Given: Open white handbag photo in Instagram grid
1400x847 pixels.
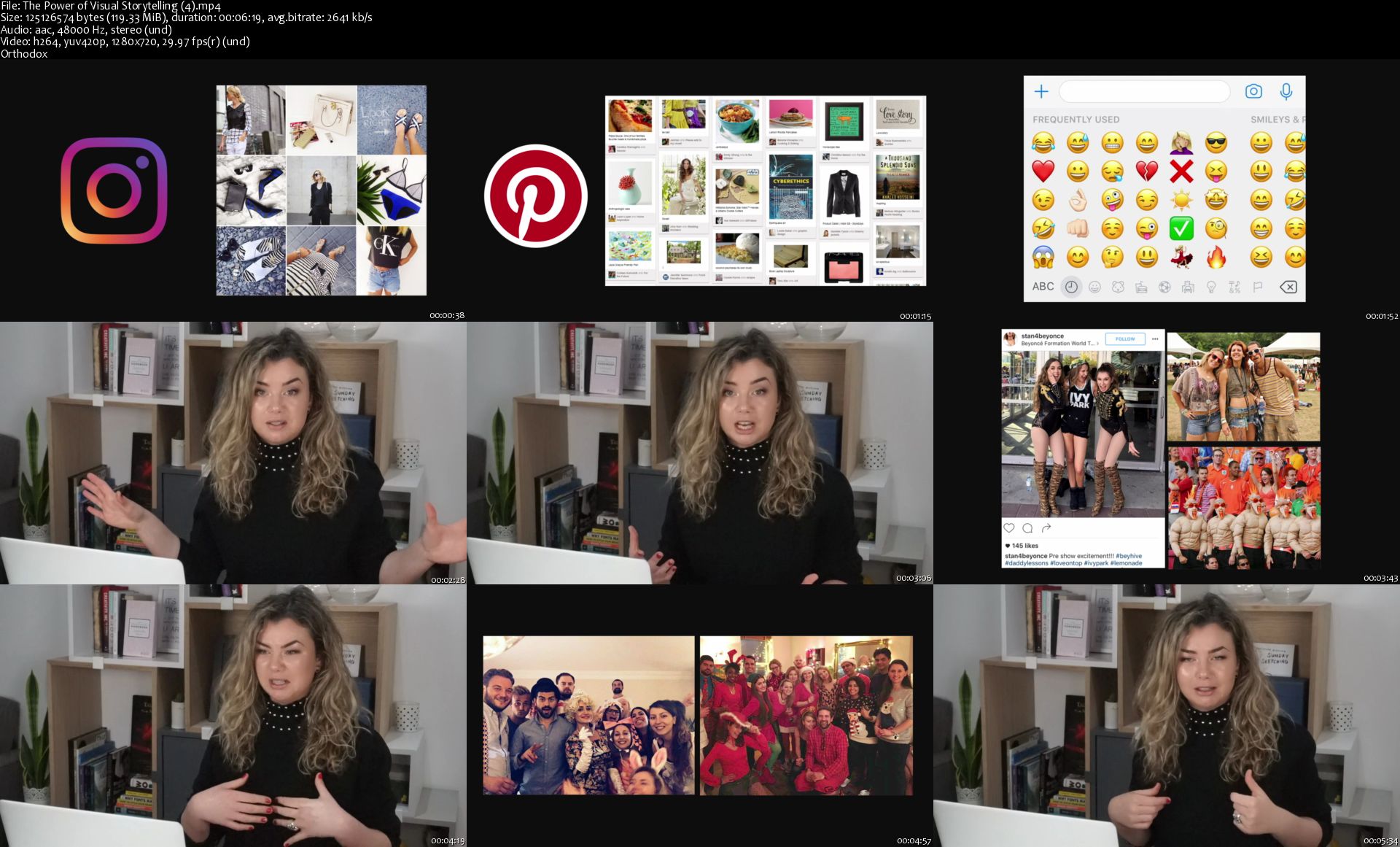Looking at the screenshot, I should [321, 120].
